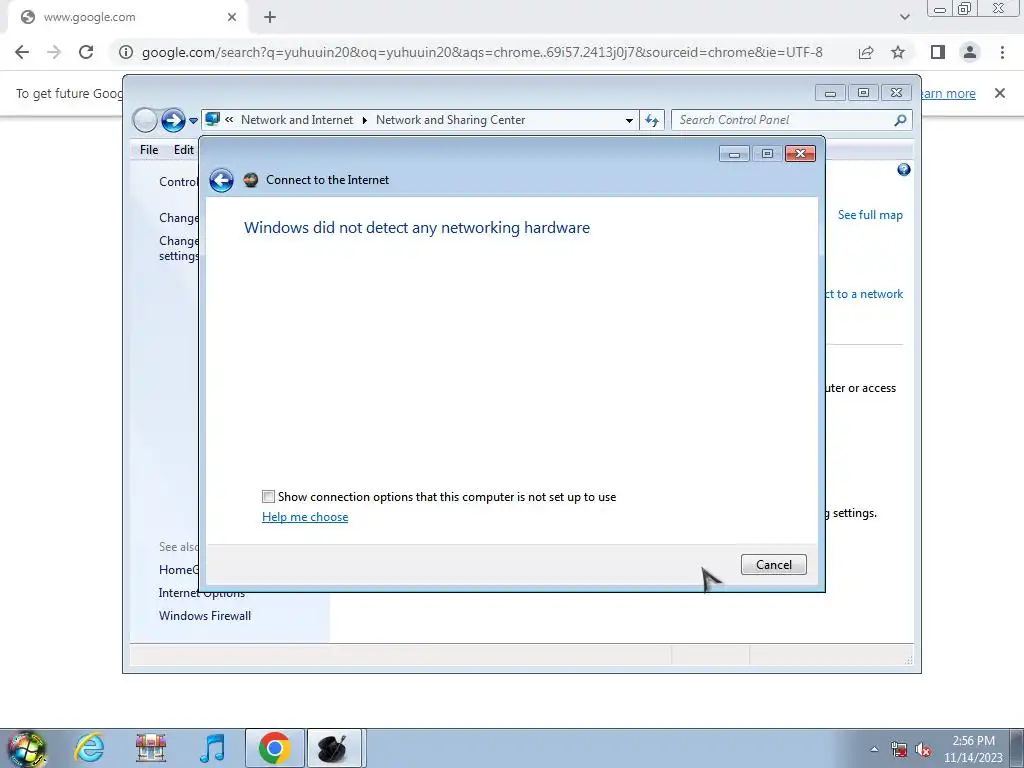
Task: Open the library taskbar icon
Action: point(151,748)
